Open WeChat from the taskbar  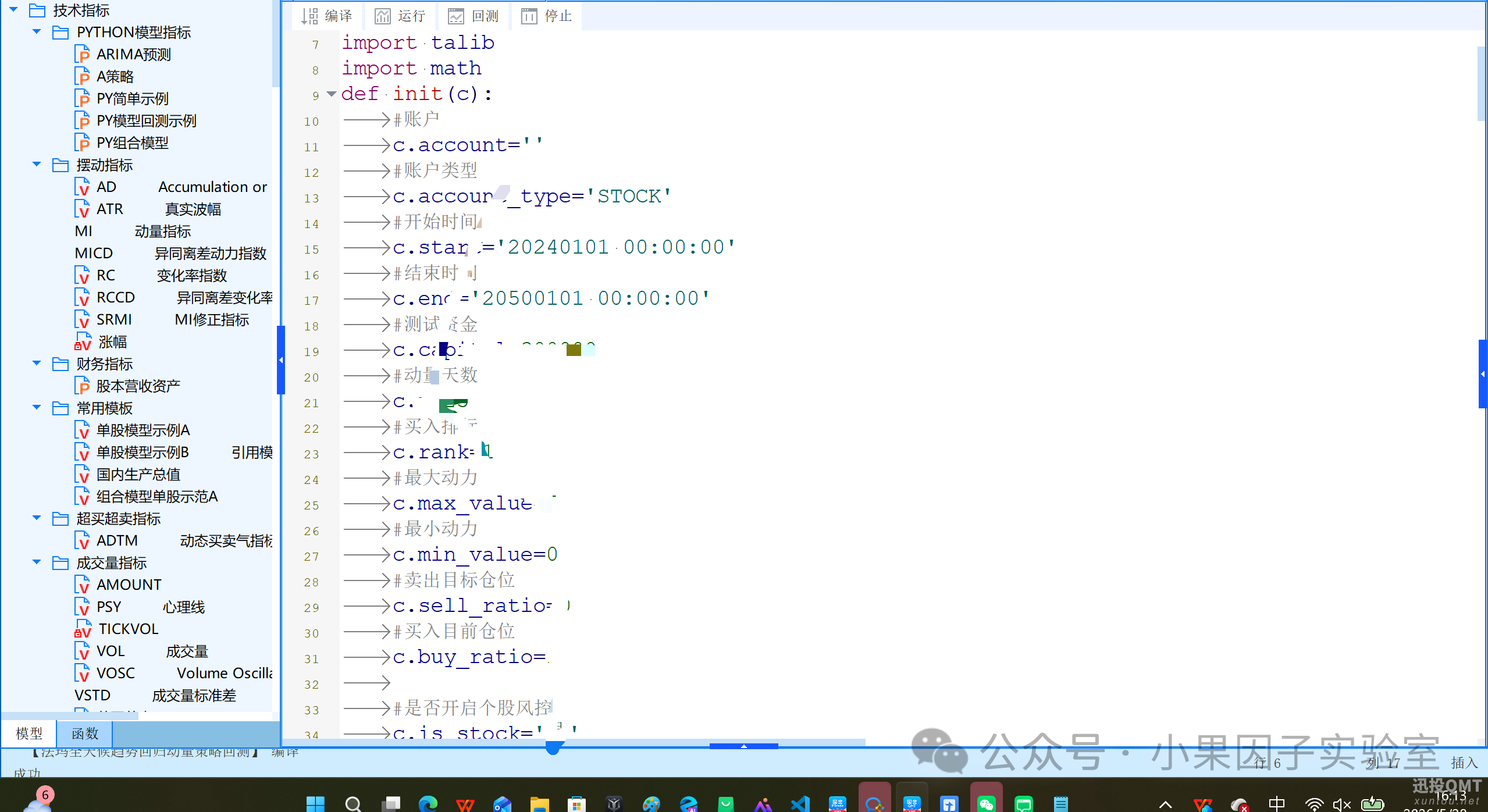(x=986, y=804)
